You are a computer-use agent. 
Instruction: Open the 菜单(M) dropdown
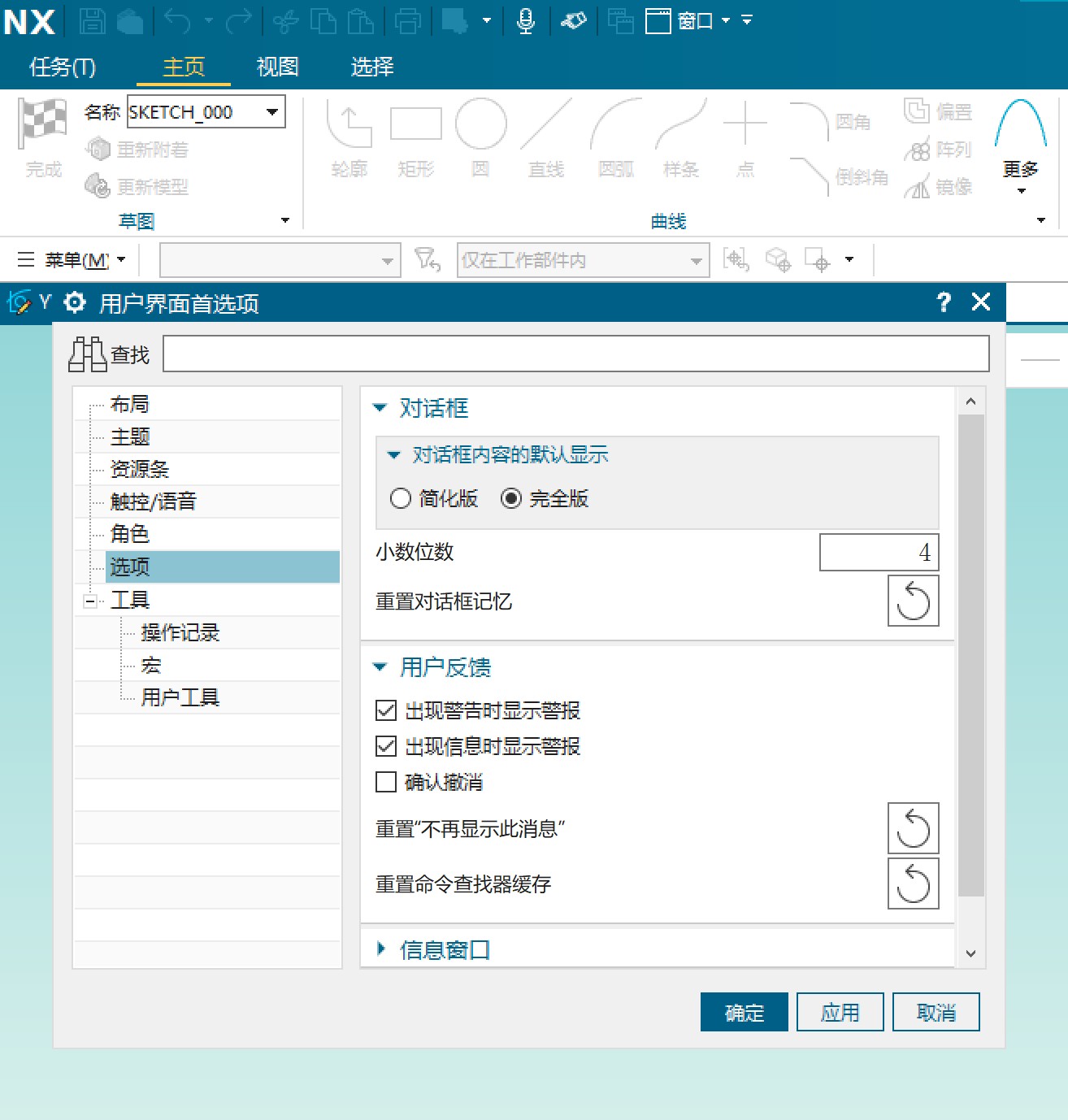pos(72,260)
